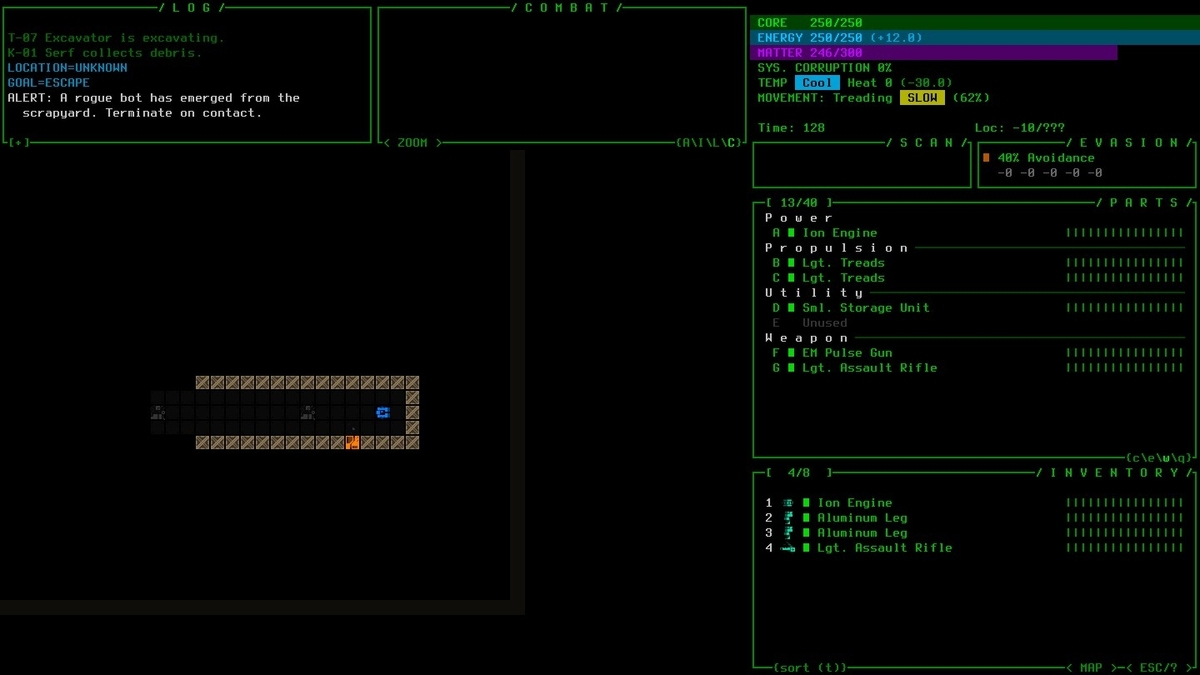1200x675 pixels.
Task: Click the ZOOM button below the map log
Action: 412,143
